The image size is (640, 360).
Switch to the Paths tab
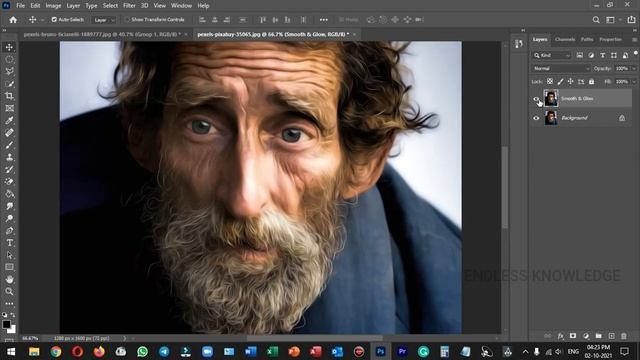click(587, 40)
